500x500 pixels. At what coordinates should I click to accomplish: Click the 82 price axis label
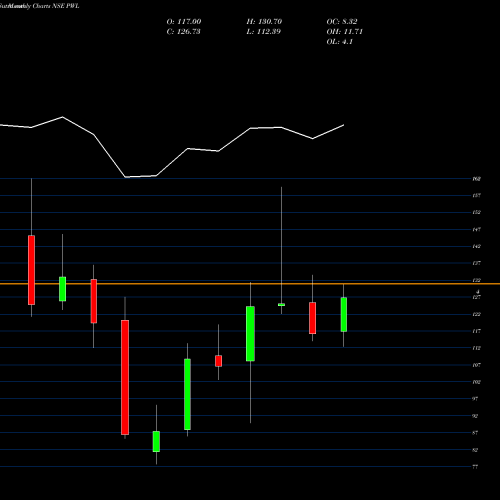pos(475,450)
